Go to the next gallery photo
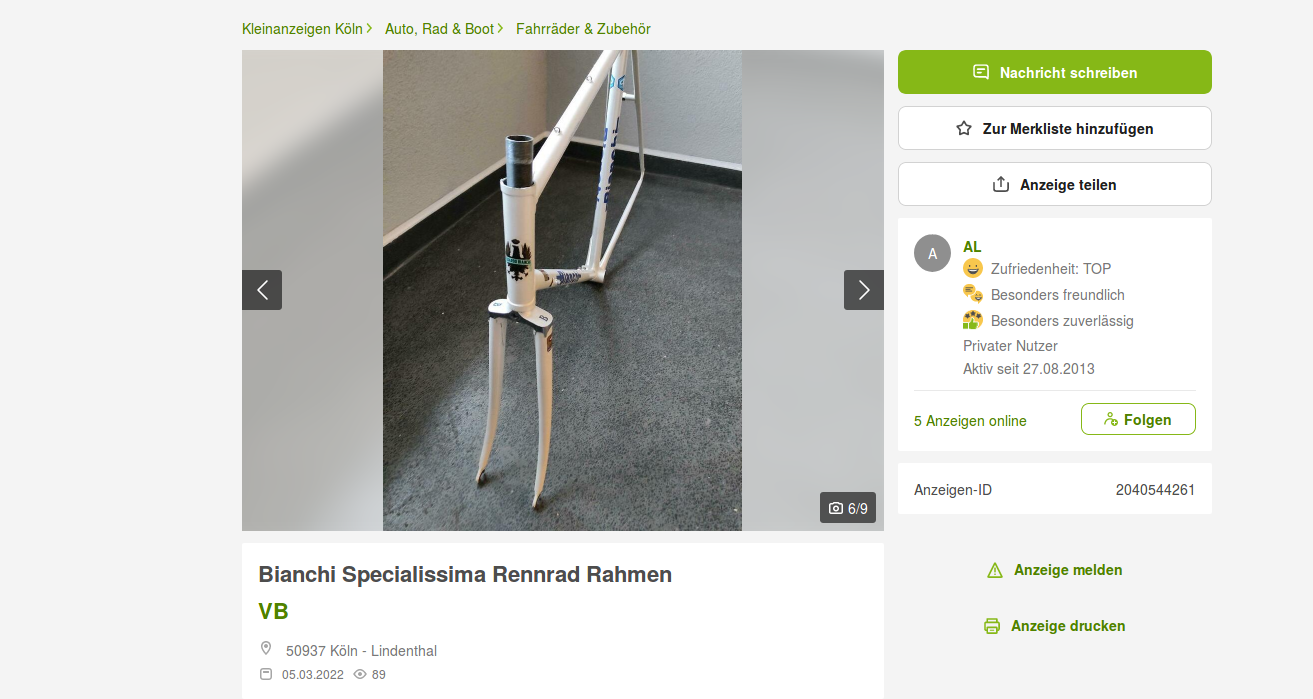This screenshot has width=1313, height=699. (x=864, y=290)
